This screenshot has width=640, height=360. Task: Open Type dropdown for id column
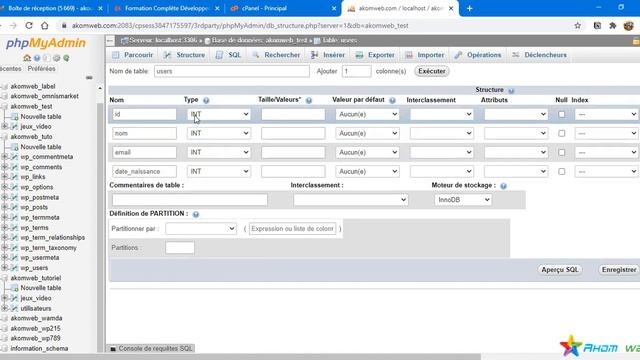219,114
